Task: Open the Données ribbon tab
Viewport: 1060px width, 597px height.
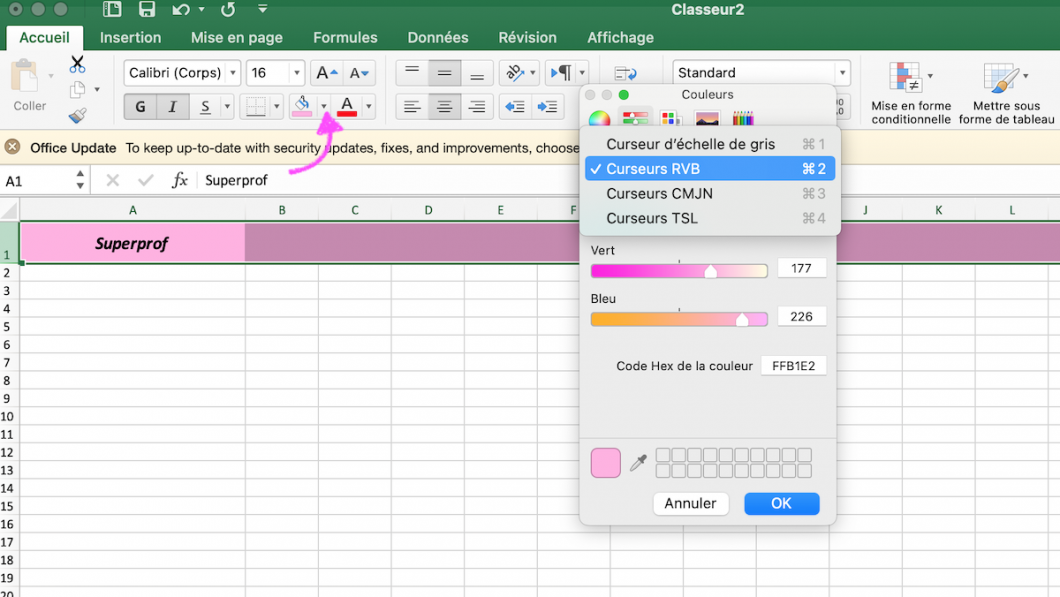Action: click(x=438, y=37)
